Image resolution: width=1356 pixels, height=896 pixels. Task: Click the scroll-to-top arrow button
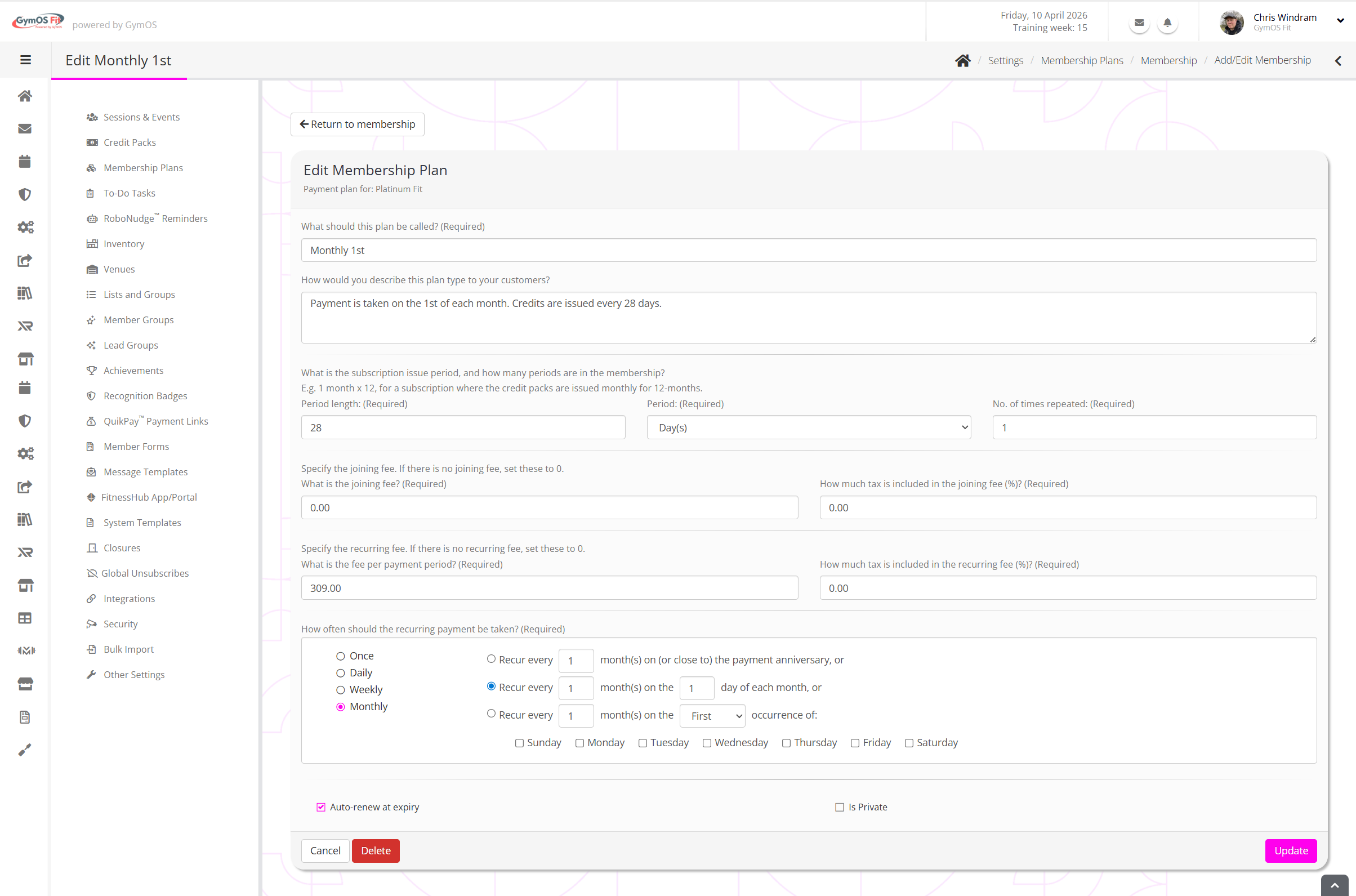click(x=1334, y=885)
